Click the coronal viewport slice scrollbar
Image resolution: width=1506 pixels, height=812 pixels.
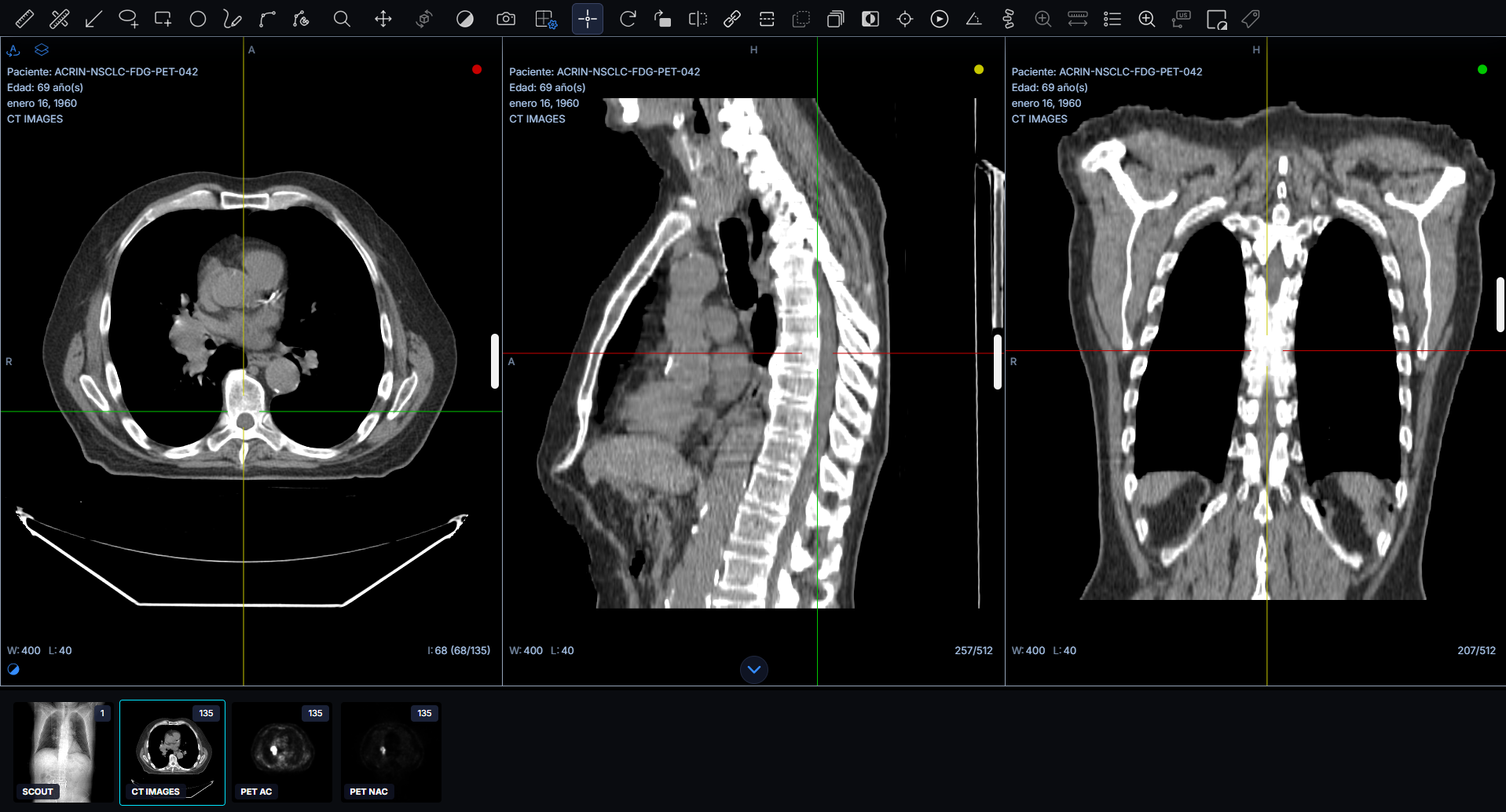[1501, 305]
